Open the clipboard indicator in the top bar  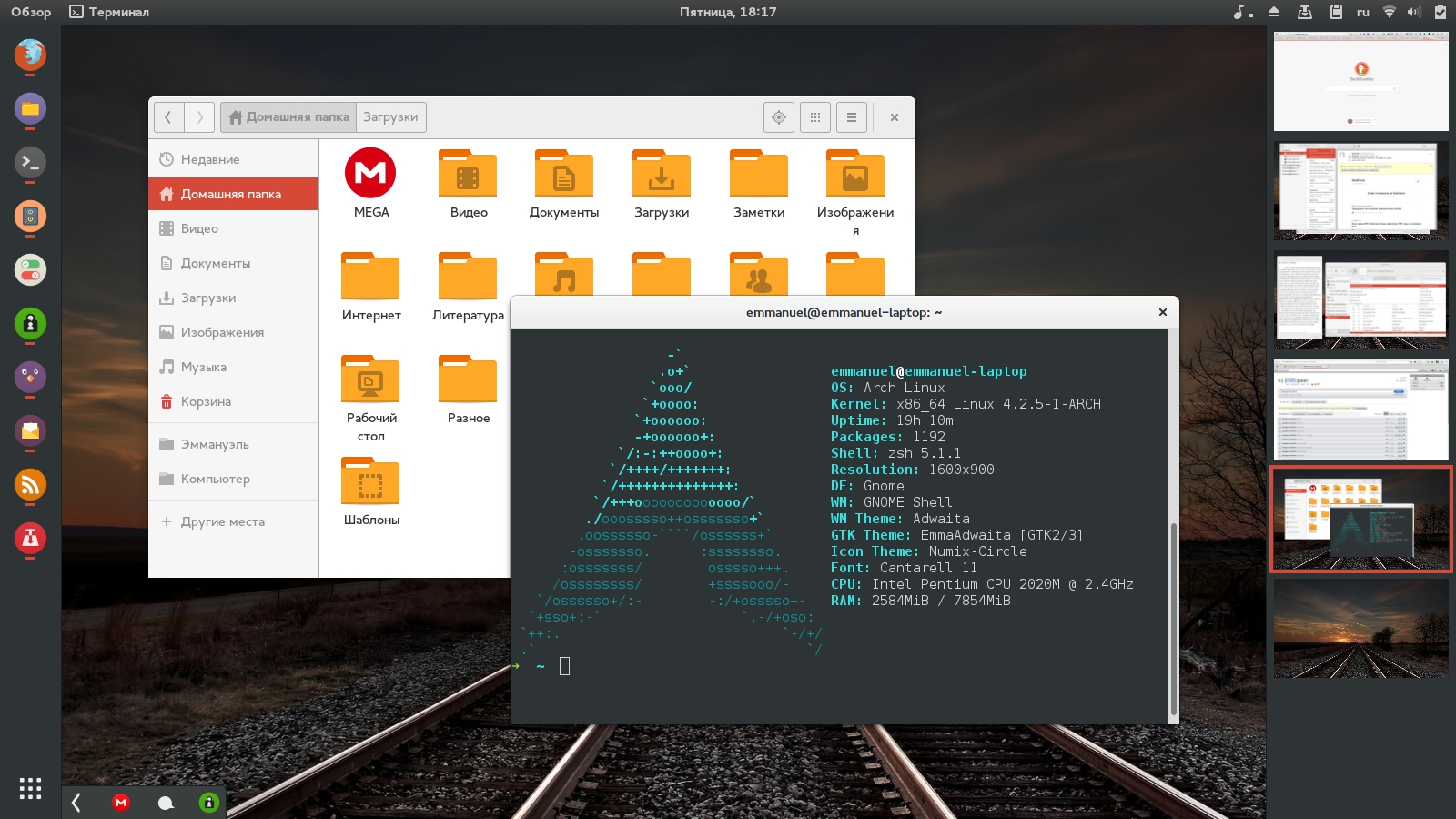(1336, 12)
